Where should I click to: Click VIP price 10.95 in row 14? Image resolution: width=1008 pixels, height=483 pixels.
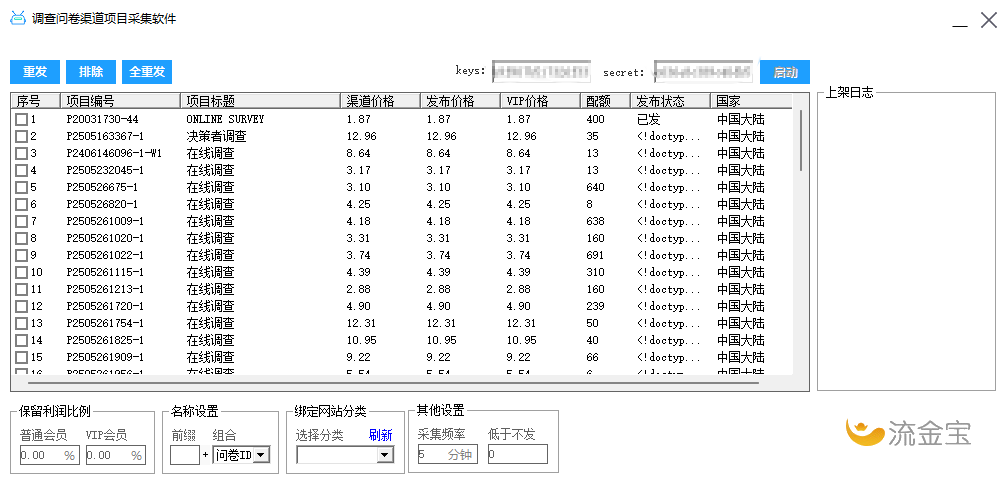click(x=521, y=341)
